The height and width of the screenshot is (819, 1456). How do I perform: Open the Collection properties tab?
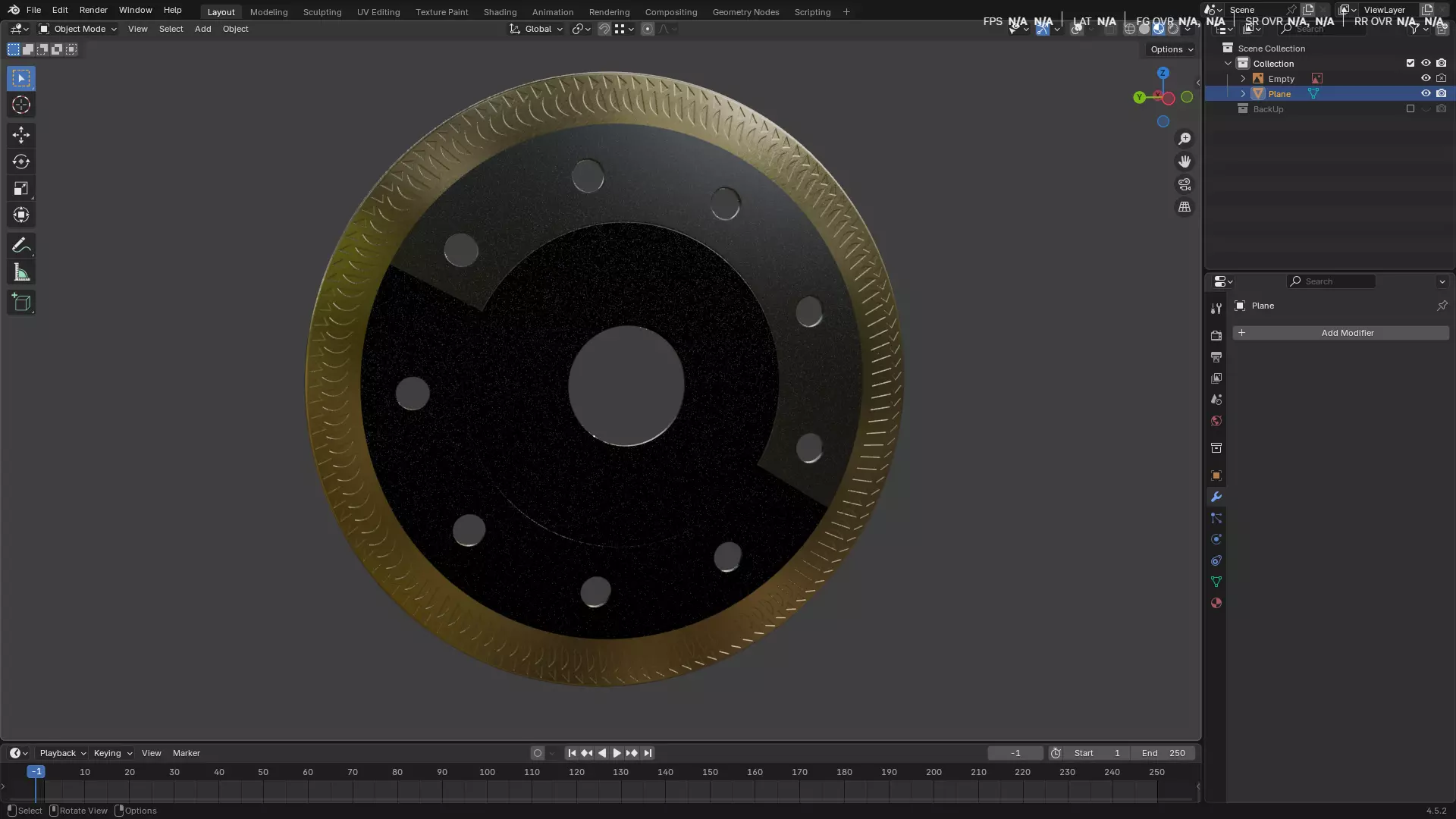[x=1216, y=448]
